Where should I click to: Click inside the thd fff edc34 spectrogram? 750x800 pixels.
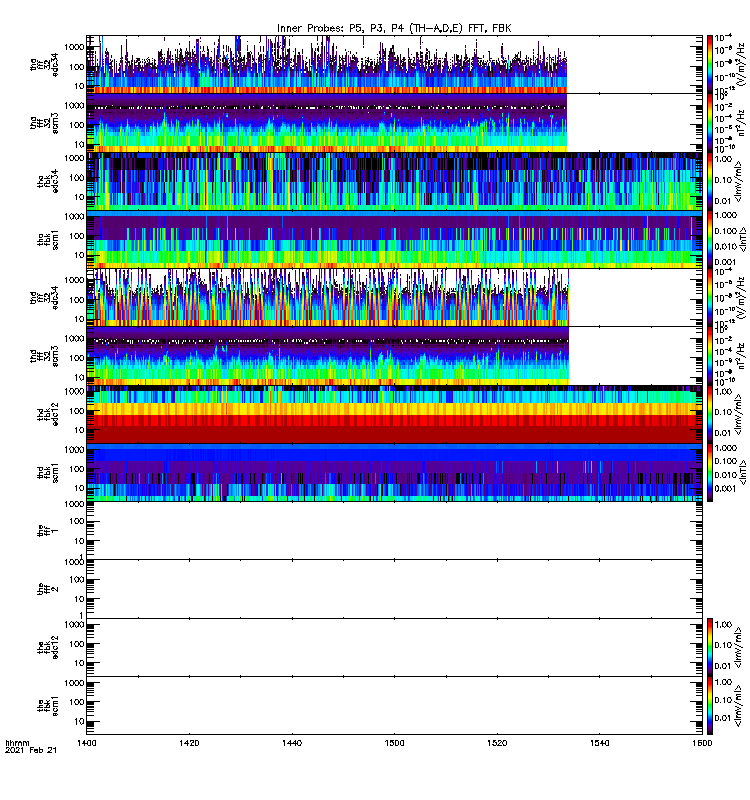pyautogui.click(x=328, y=297)
